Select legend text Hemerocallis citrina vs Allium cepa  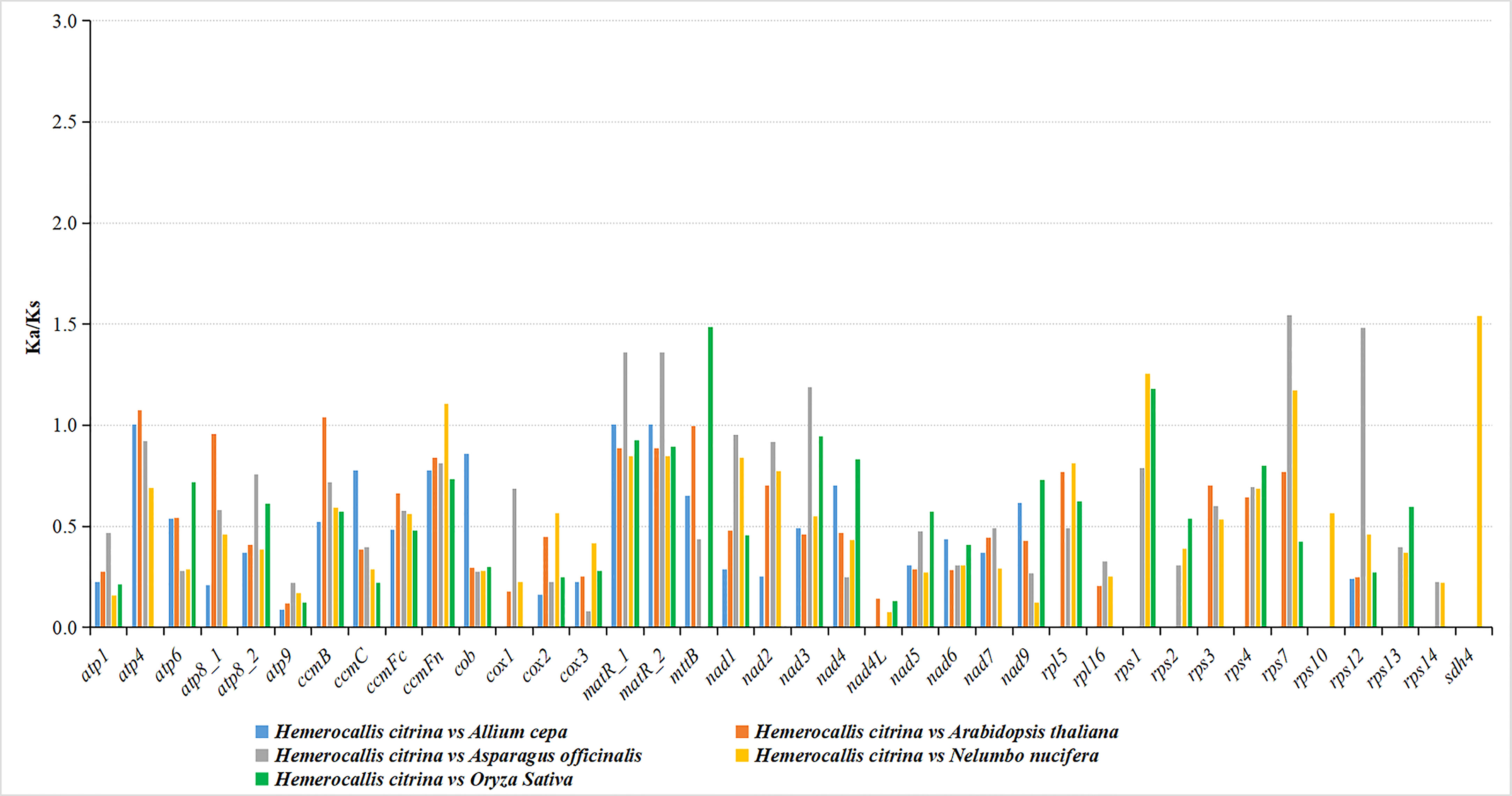421,732
